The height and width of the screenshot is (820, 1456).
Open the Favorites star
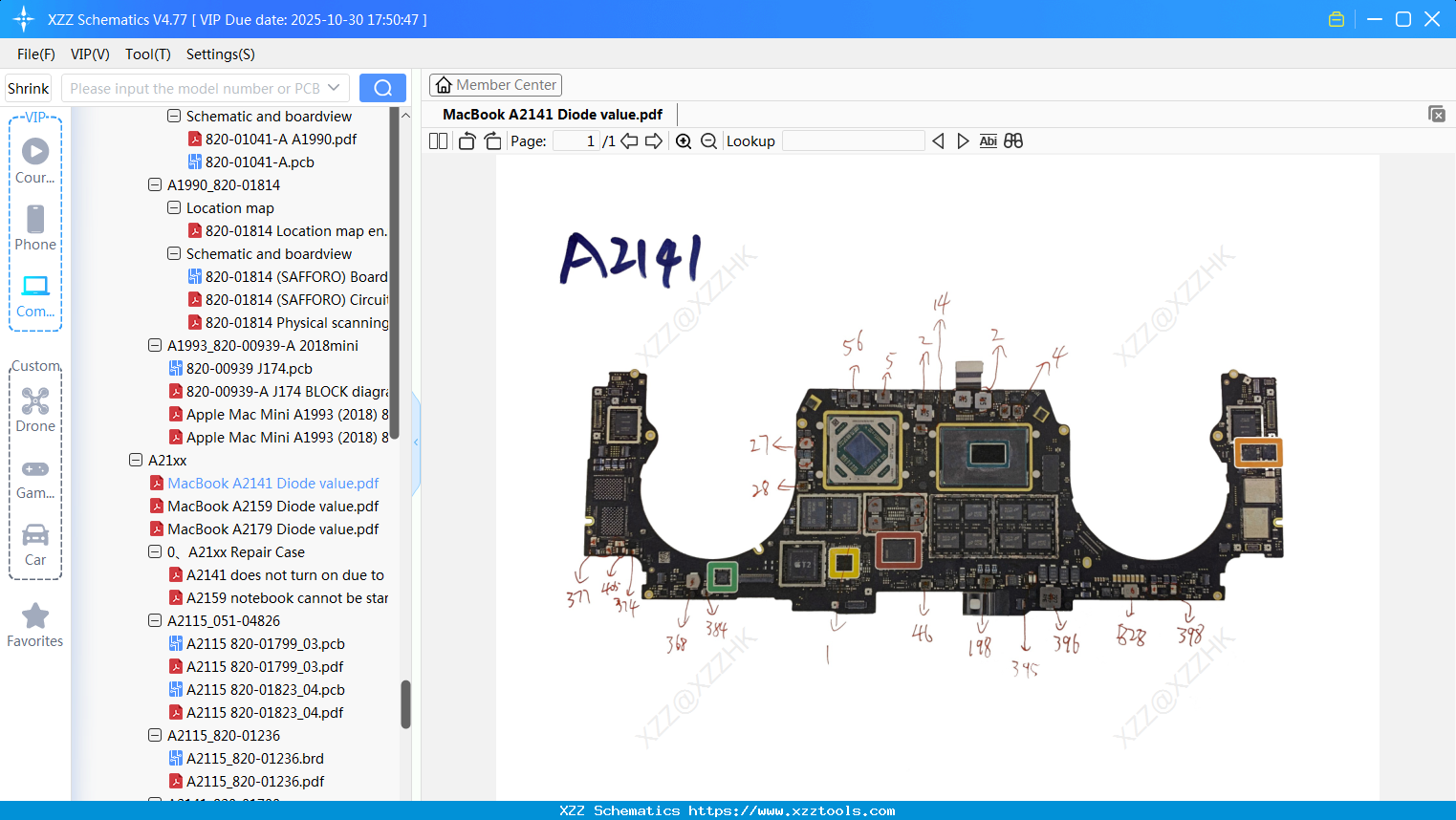pos(35,625)
